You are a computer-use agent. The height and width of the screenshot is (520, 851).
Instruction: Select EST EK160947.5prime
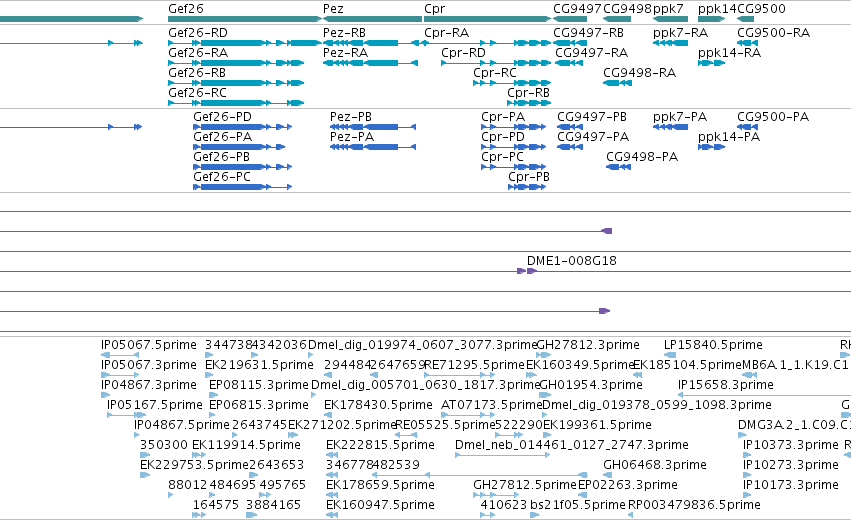pos(332,515)
